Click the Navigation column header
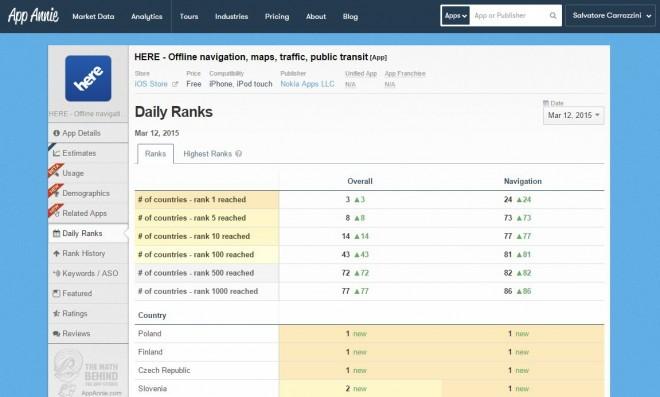Viewport: 660px width, 397px height. click(x=523, y=181)
